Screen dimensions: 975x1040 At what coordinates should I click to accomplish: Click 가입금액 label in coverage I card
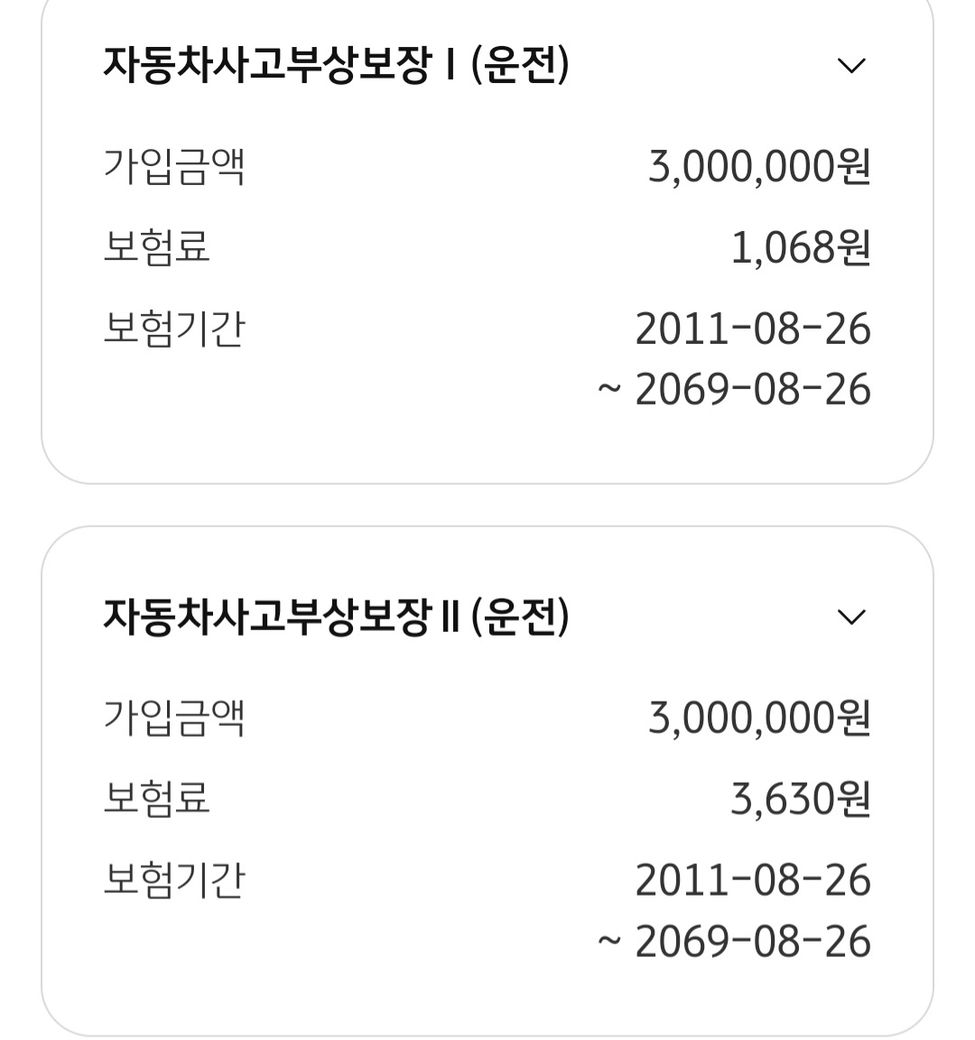pos(174,166)
